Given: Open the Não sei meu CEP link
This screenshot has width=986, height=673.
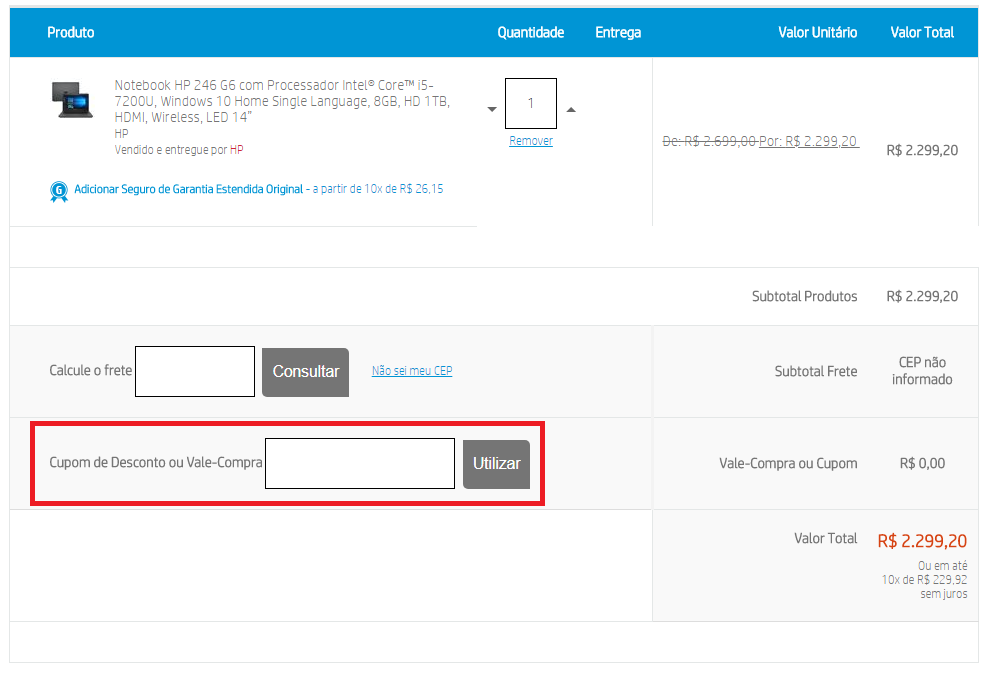Looking at the screenshot, I should (x=412, y=371).
